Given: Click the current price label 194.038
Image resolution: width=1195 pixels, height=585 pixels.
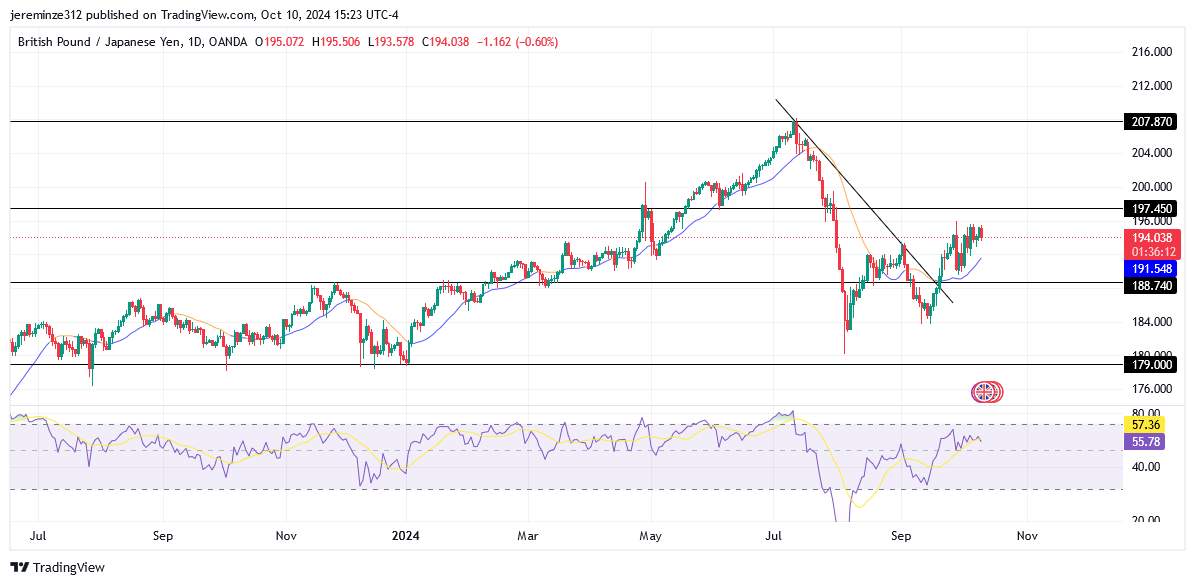Looking at the screenshot, I should [x=1150, y=238].
